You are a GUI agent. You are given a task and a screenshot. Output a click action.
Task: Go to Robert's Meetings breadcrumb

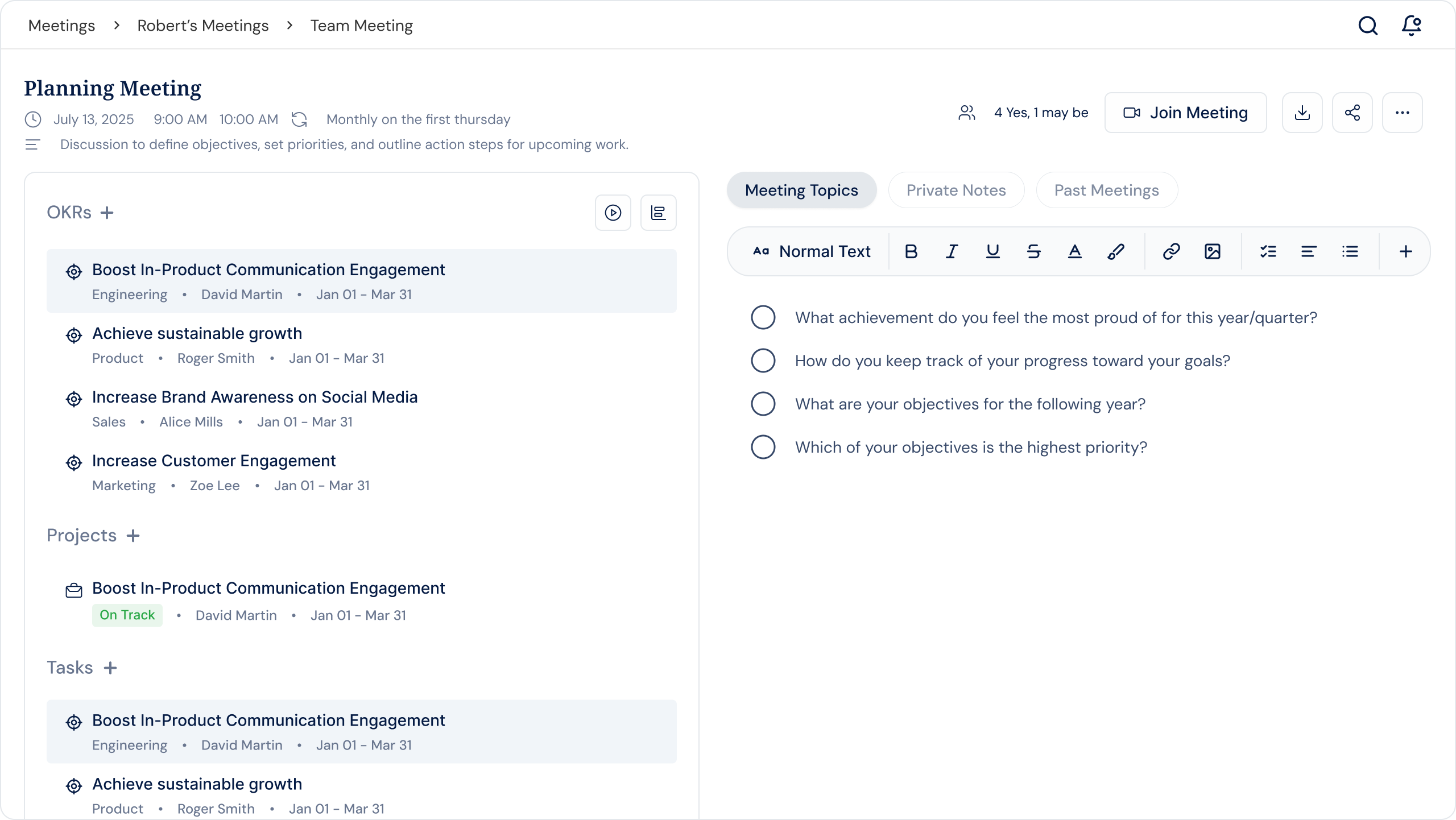pyautogui.click(x=202, y=26)
